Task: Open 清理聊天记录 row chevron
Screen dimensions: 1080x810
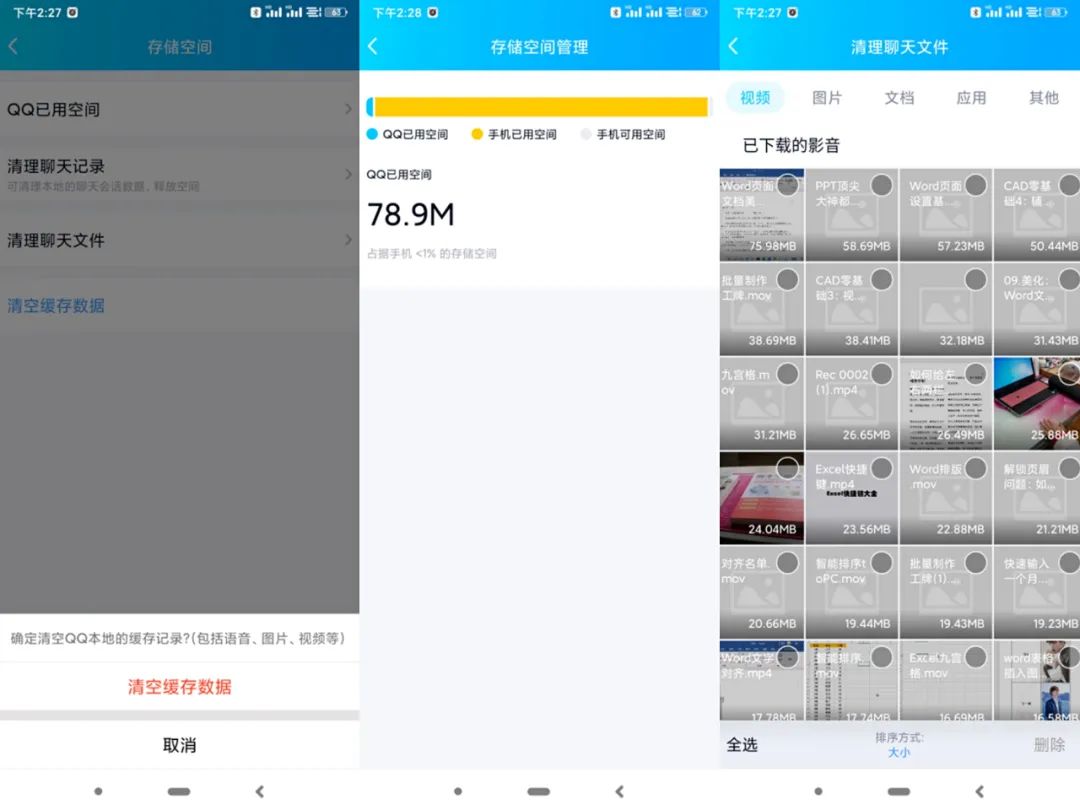Action: (x=348, y=175)
